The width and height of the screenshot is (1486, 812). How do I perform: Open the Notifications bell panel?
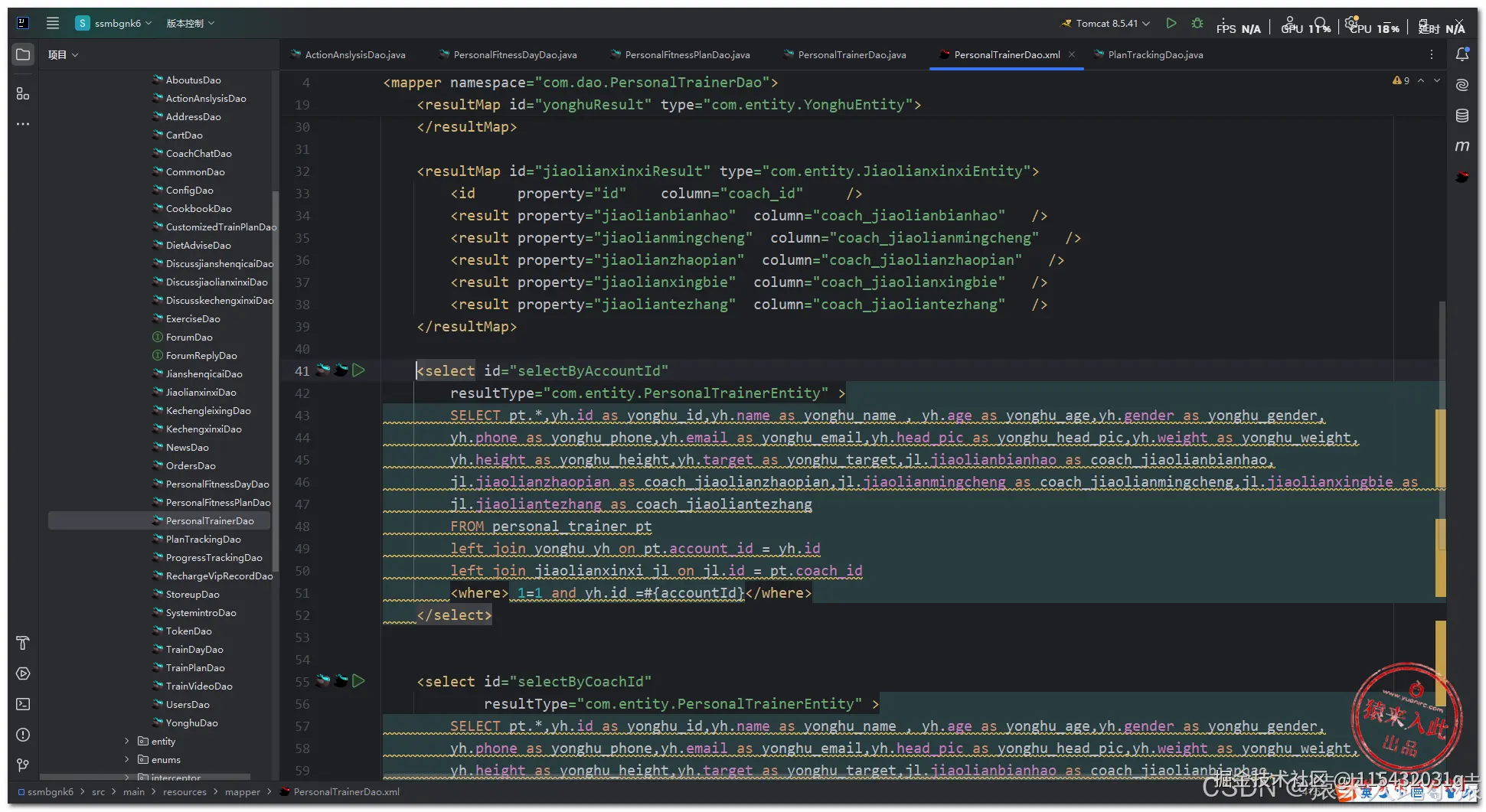(1462, 54)
